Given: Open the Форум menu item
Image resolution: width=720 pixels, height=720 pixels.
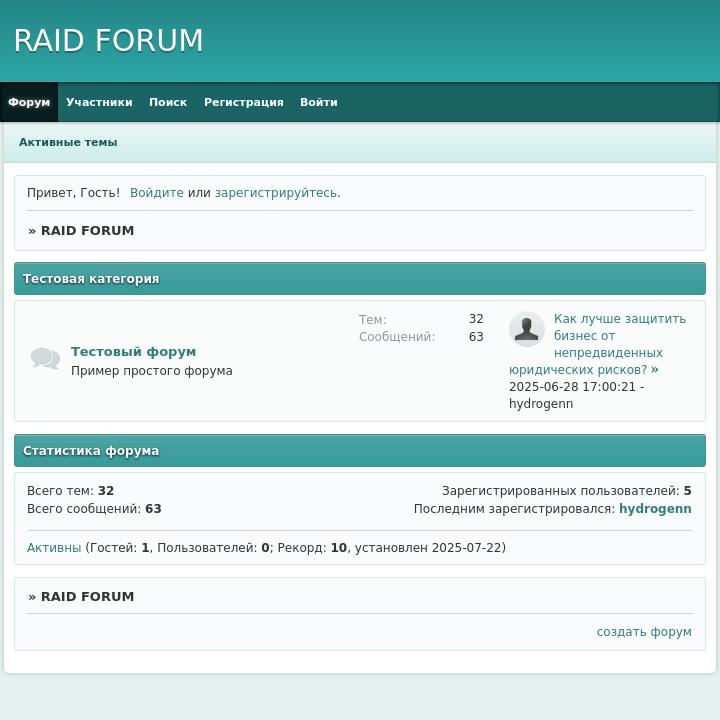Looking at the screenshot, I should click(x=29, y=102).
